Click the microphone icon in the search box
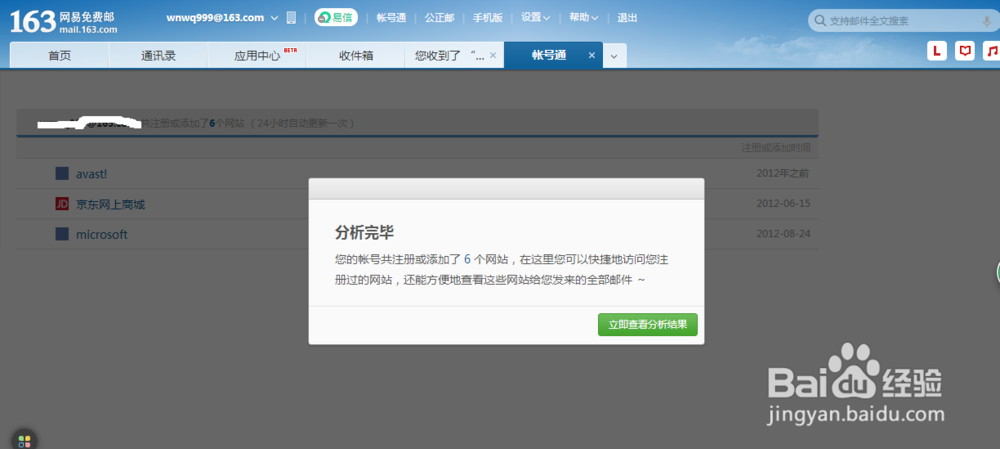 coord(987,21)
